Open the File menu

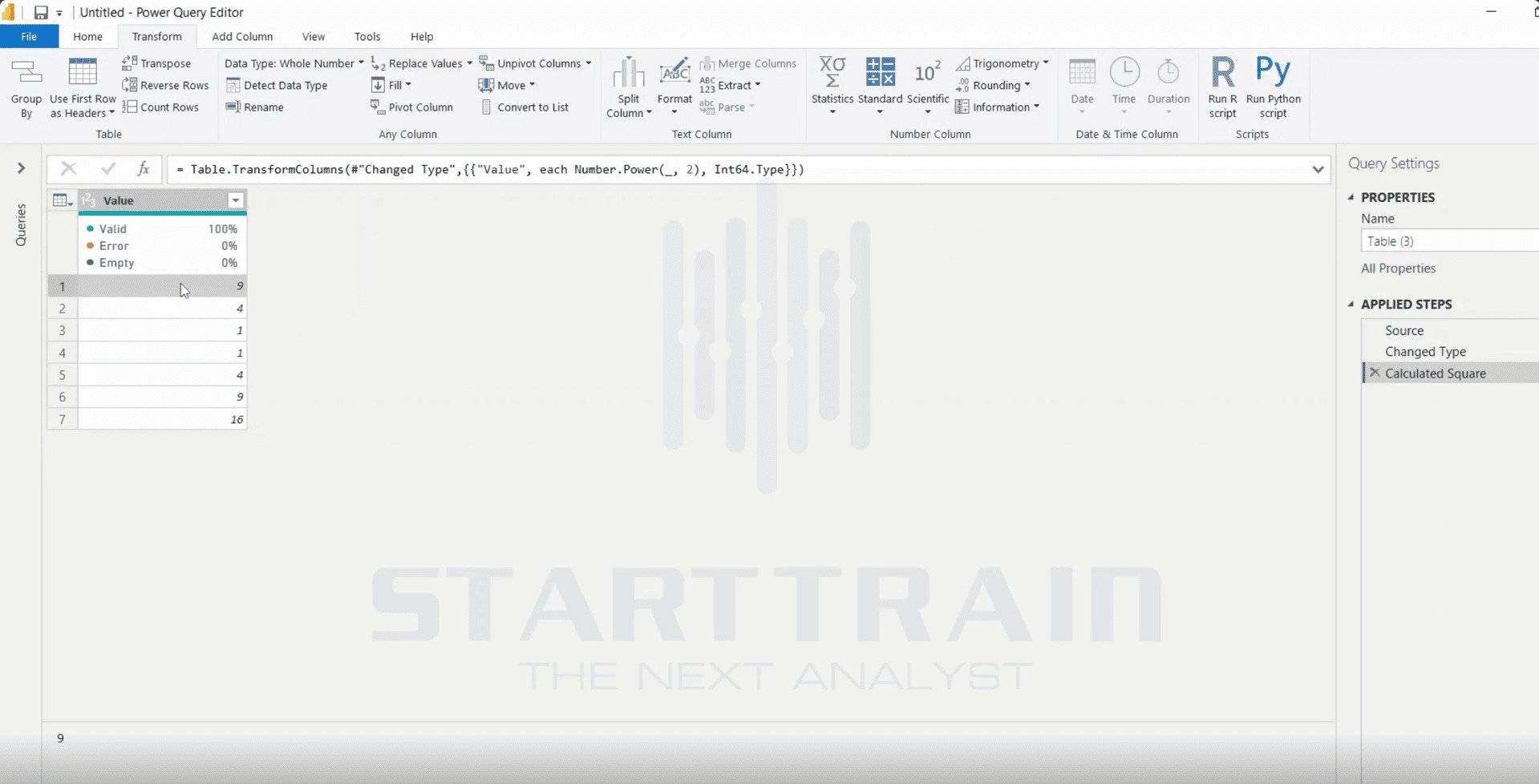29,37
